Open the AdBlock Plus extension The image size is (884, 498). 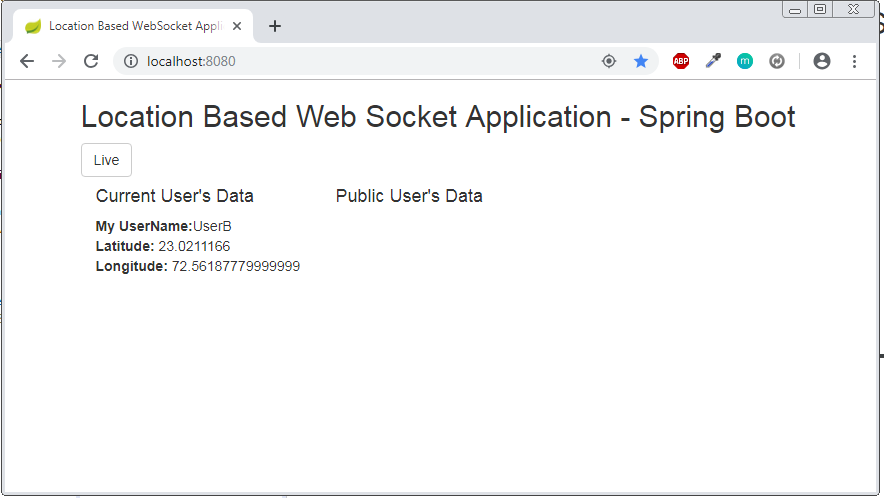pyautogui.click(x=681, y=61)
